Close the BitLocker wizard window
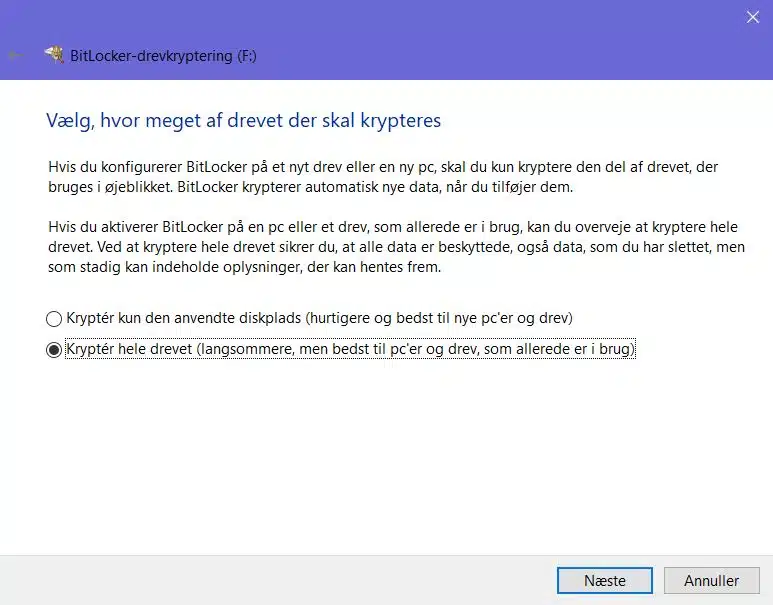 pyautogui.click(x=752, y=16)
